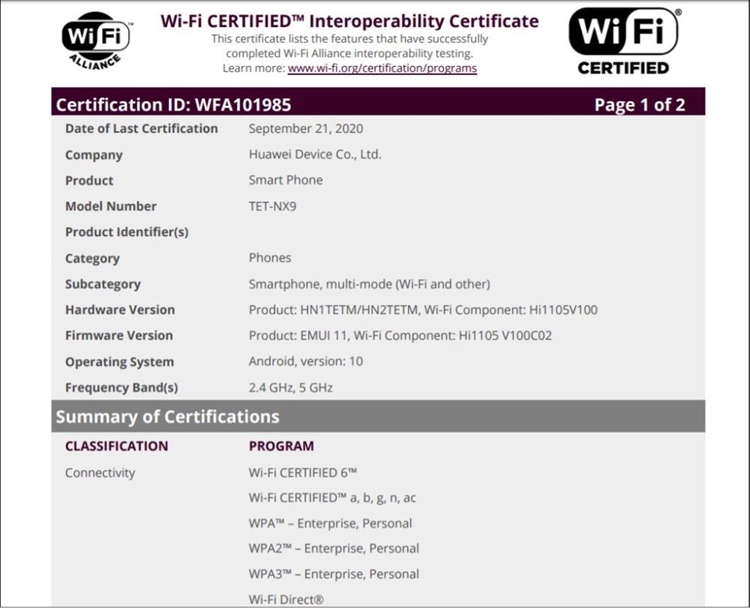Viewport: 750px width, 608px height.
Task: Select the Wi-Fi CERTIFIED 6 program entry
Action: click(302, 473)
